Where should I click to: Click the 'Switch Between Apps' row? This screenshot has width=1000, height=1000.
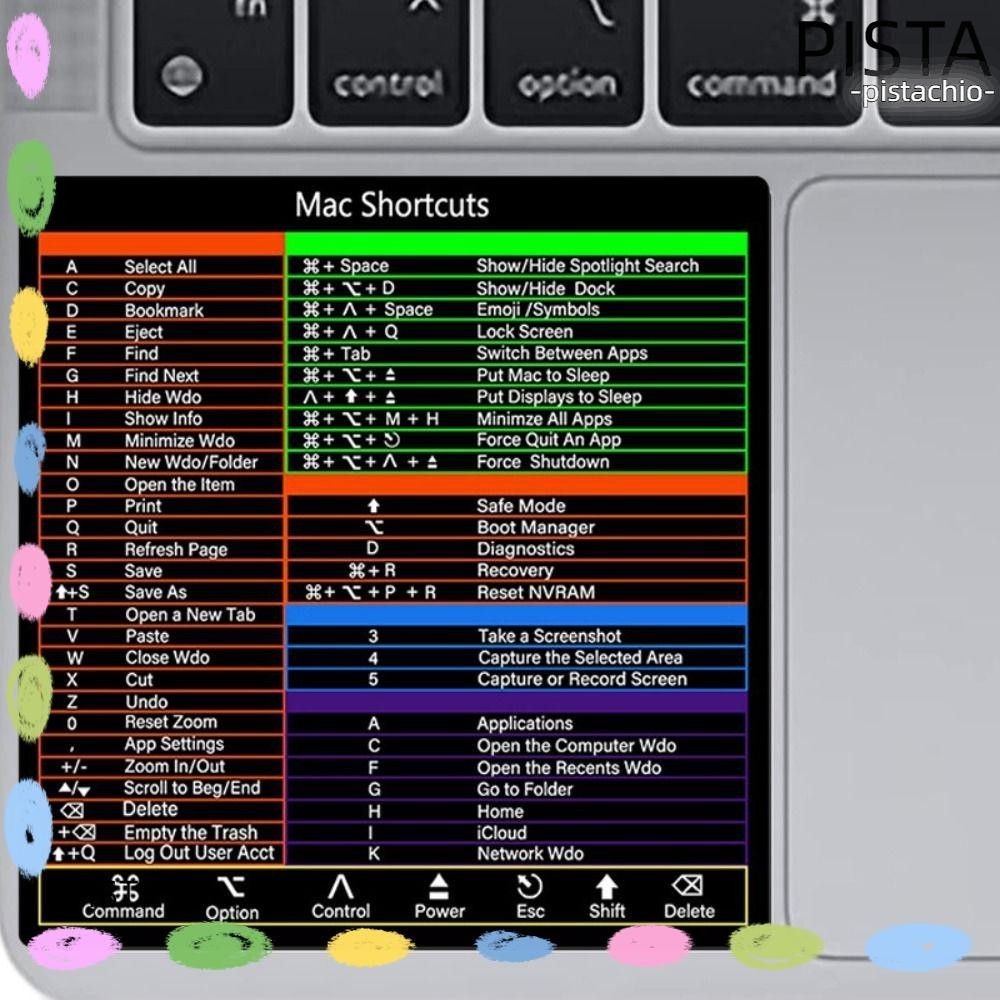coord(517,353)
